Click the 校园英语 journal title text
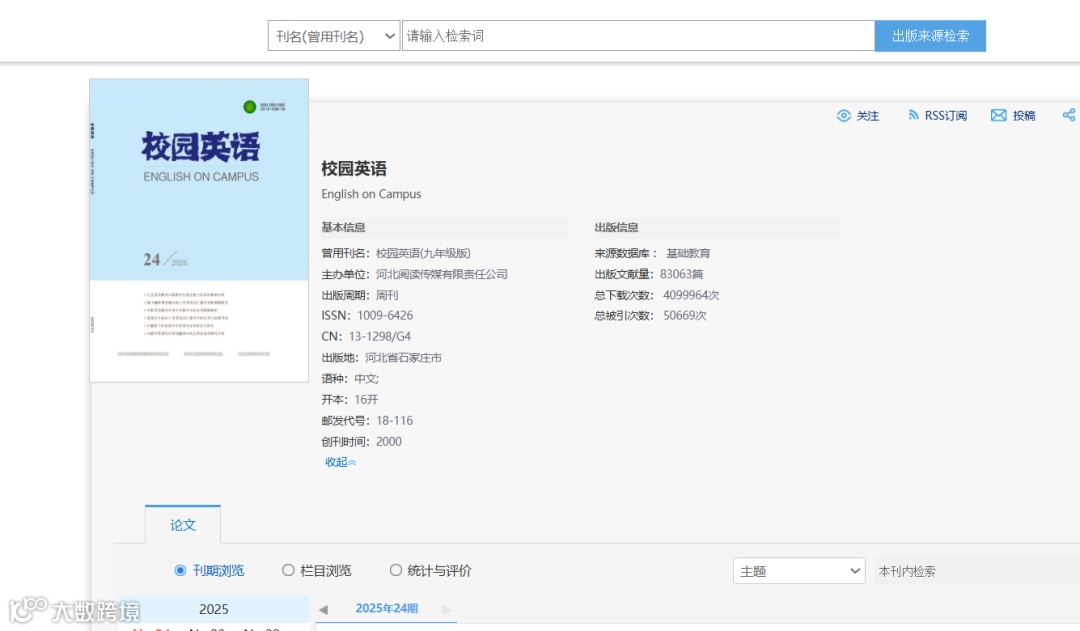 [x=354, y=169]
